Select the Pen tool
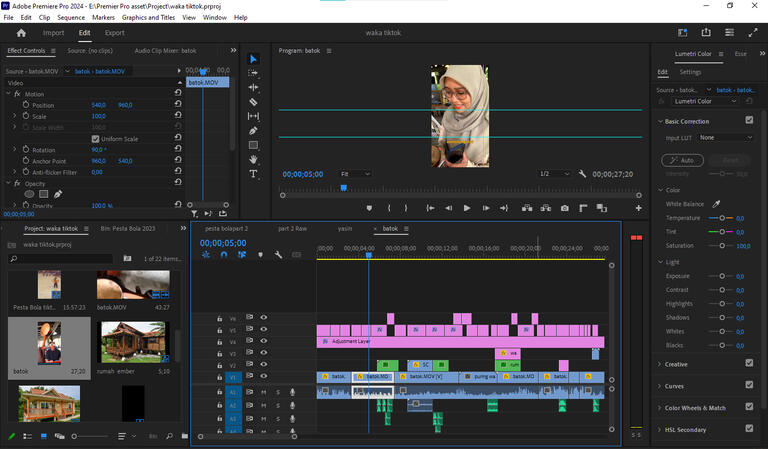The image size is (768, 449). tap(253, 130)
